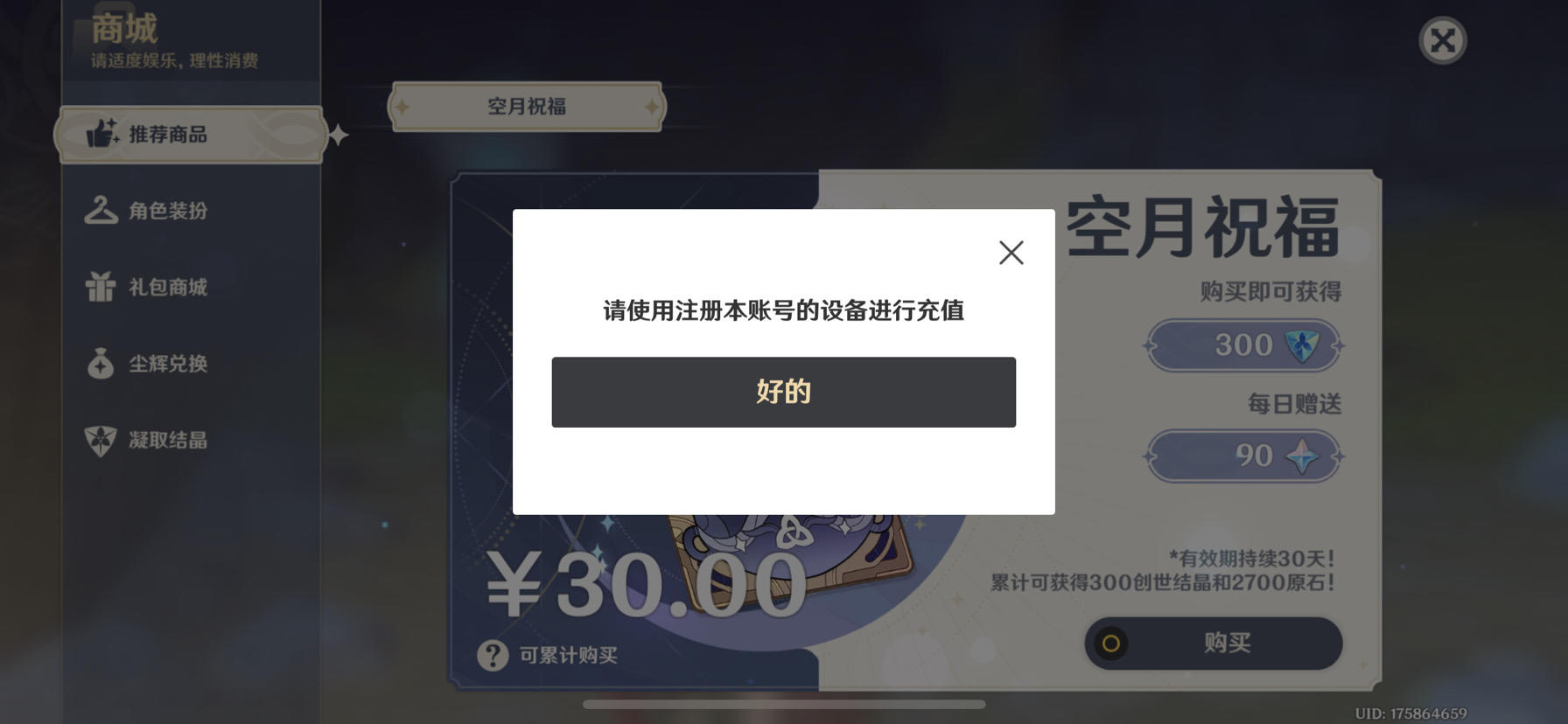Click the circle icon on 购买 button
The height and width of the screenshot is (724, 1568).
(1111, 644)
